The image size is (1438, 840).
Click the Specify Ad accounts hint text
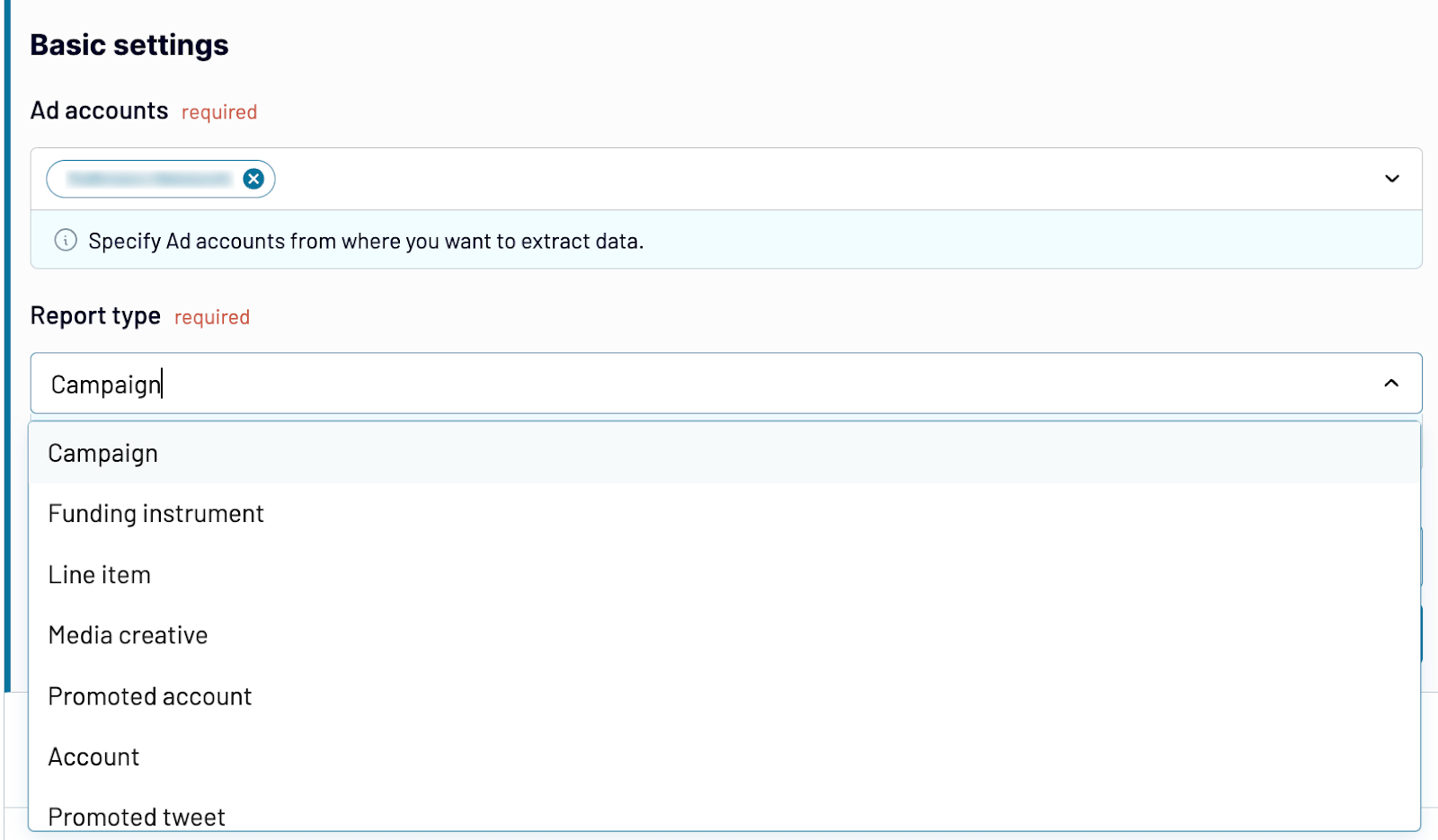coord(366,241)
